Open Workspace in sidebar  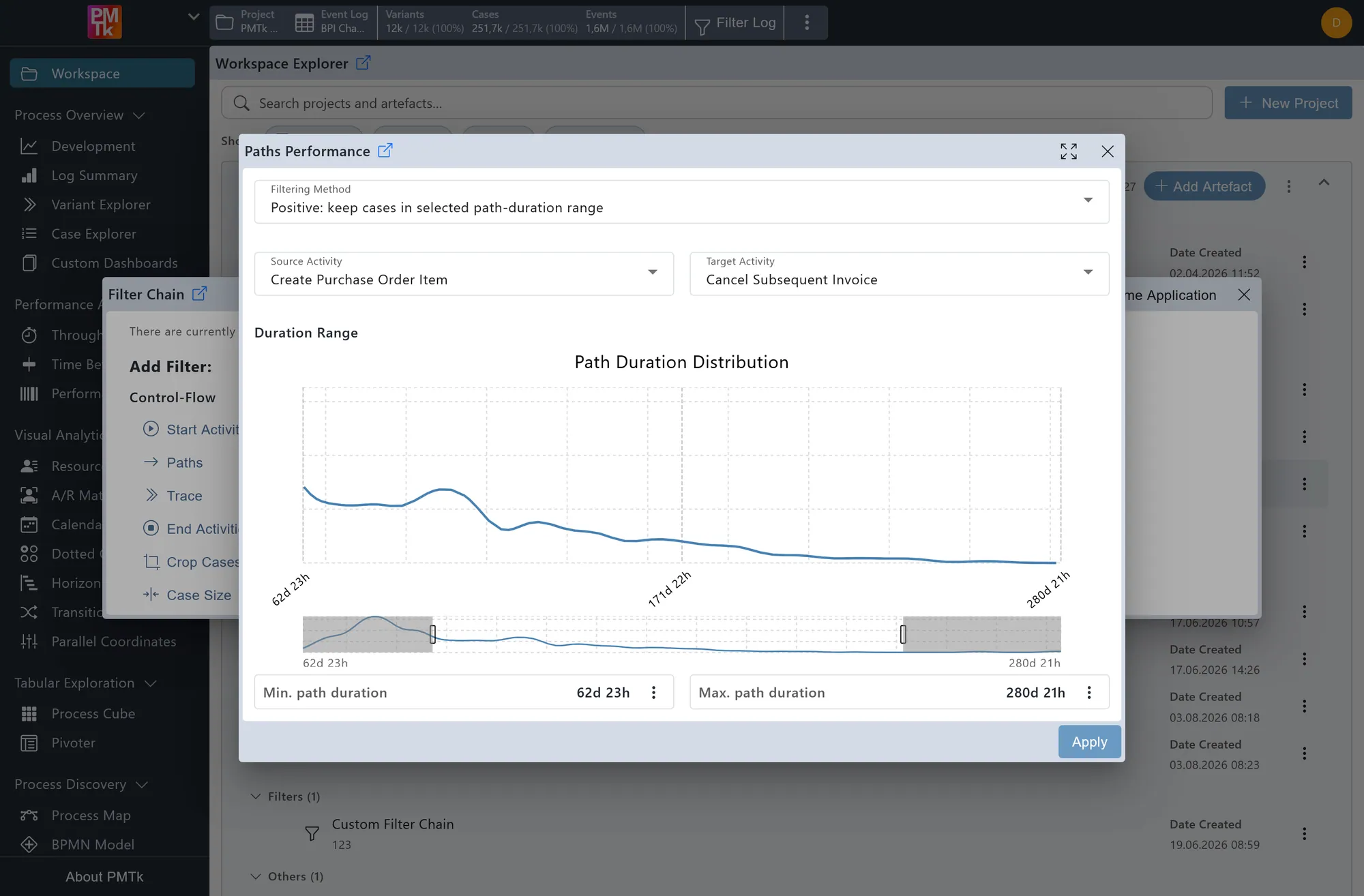pos(102,73)
